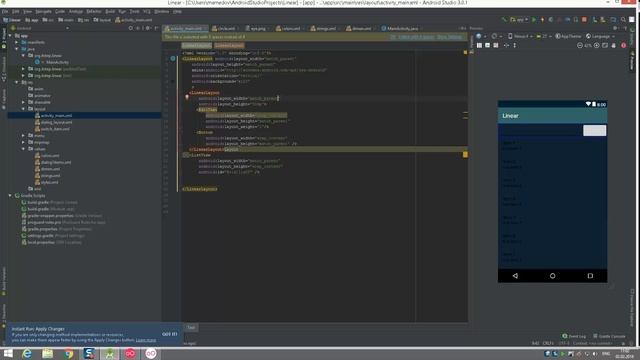Screen dimensions: 640x360
Task: Click the orientation icon in the preview toolbar
Action: (495, 36)
